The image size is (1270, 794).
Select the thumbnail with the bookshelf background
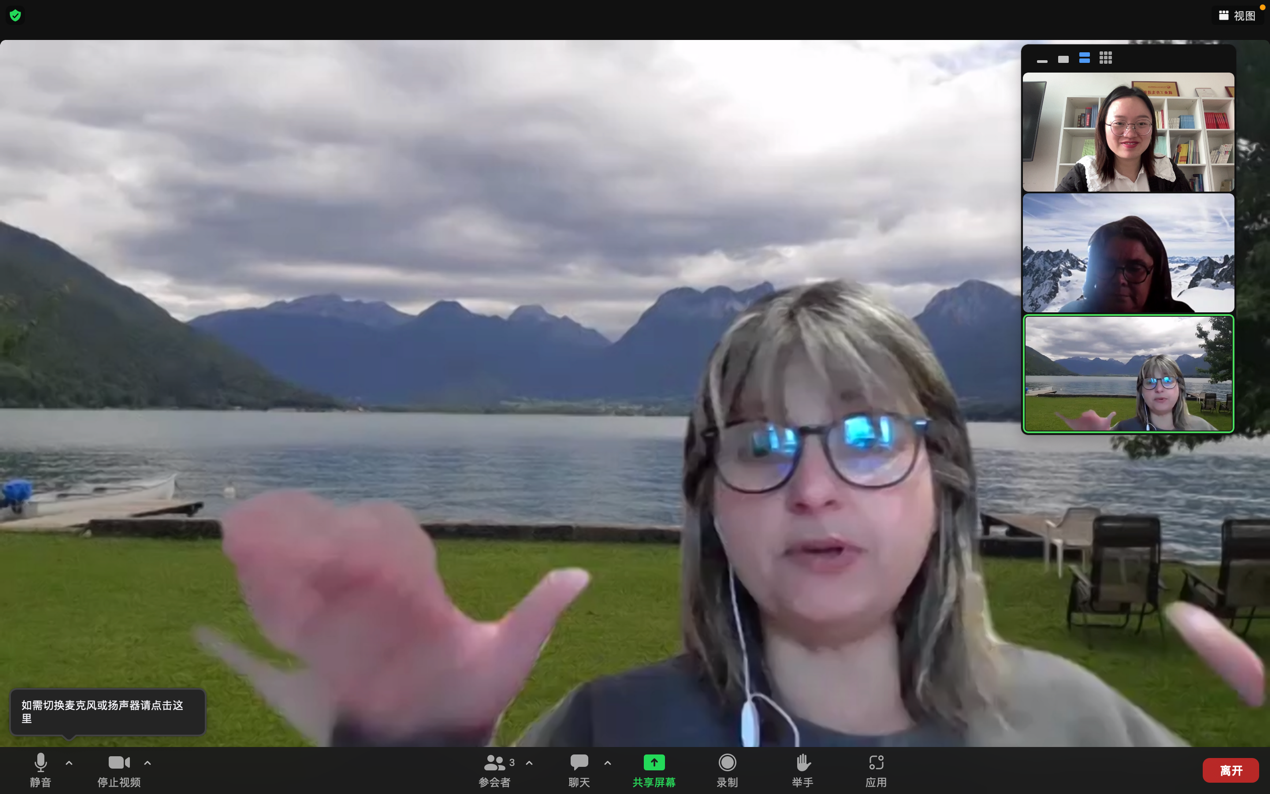tap(1128, 132)
